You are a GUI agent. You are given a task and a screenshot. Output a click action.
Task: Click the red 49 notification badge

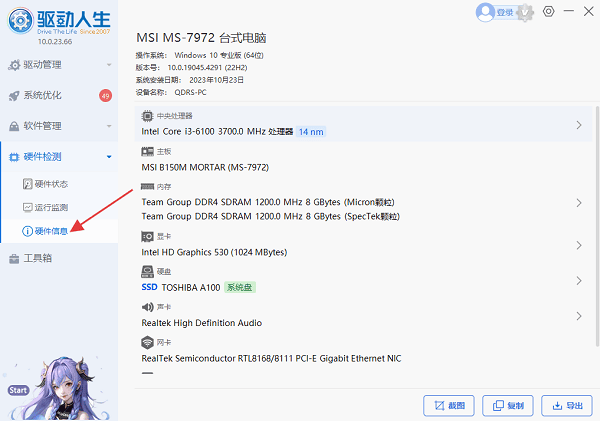105,96
